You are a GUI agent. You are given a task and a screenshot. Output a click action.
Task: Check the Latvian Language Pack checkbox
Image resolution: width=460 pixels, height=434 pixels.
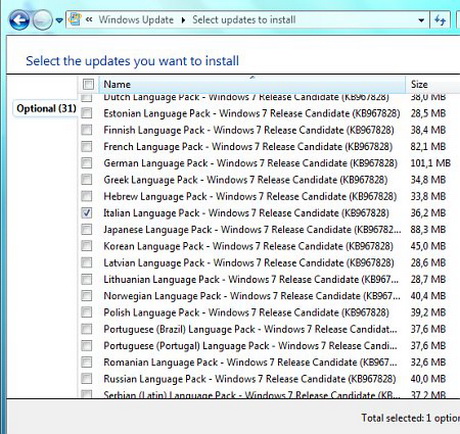coord(87,263)
